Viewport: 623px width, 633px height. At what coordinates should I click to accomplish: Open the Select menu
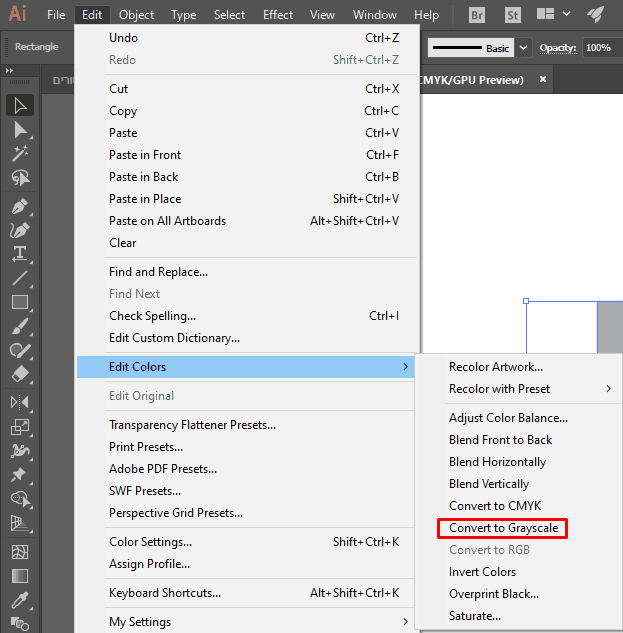click(230, 15)
